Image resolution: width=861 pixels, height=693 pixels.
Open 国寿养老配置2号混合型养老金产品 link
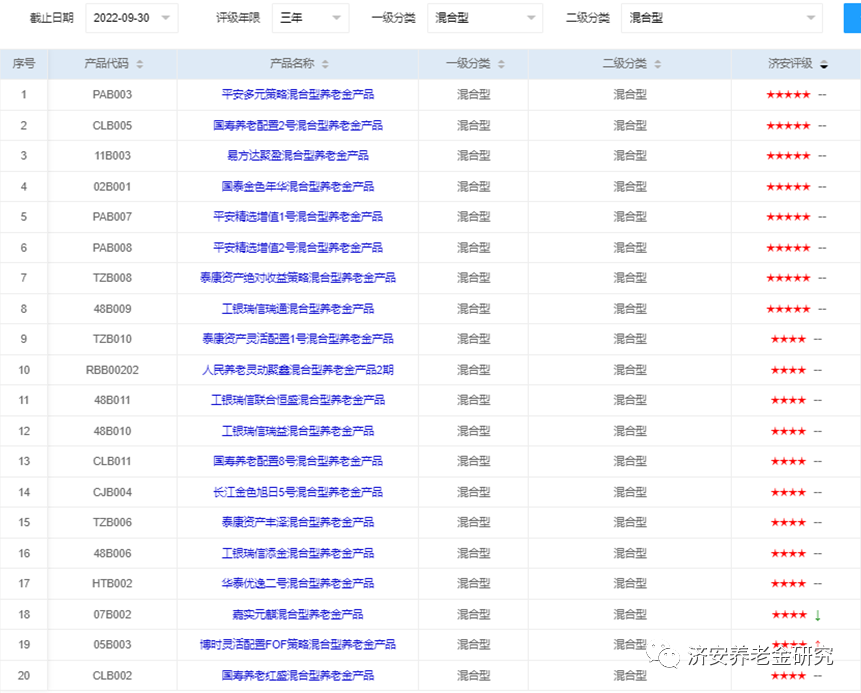coord(298,125)
